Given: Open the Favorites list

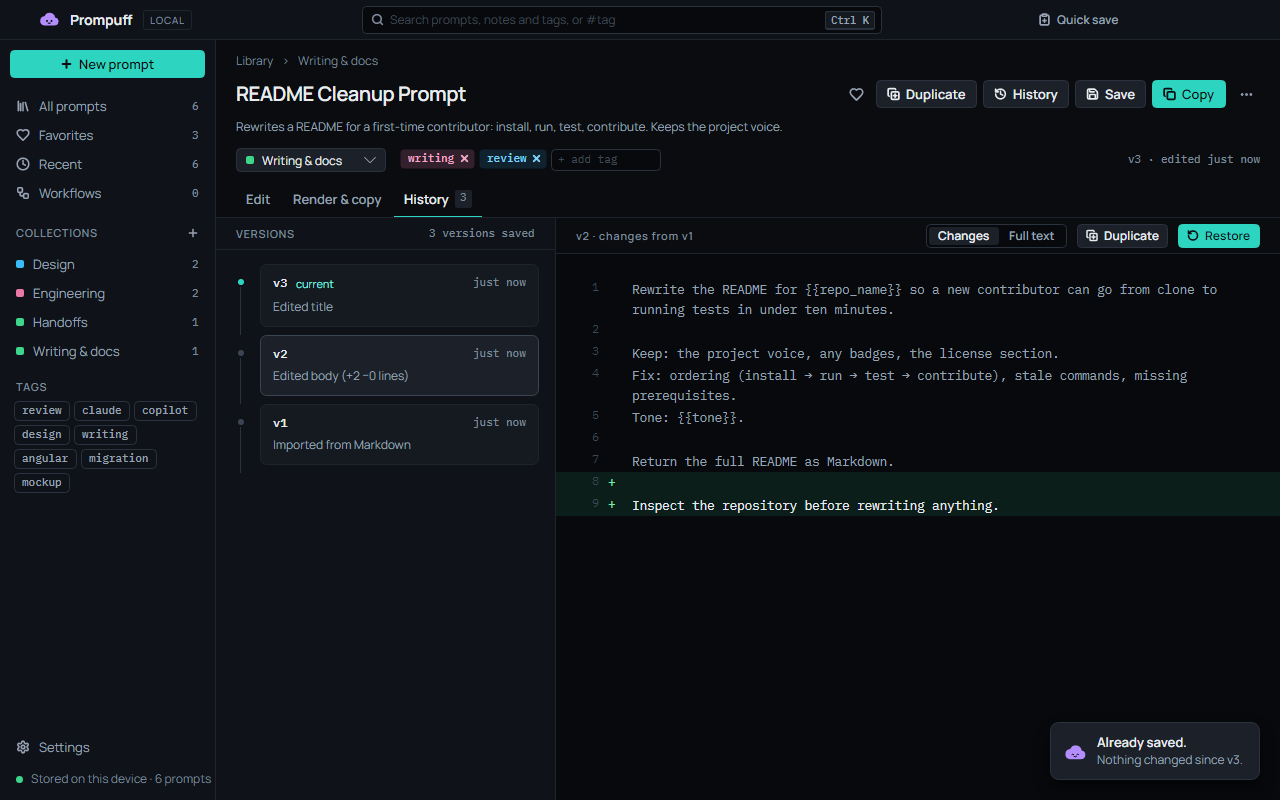Looking at the screenshot, I should point(107,135).
